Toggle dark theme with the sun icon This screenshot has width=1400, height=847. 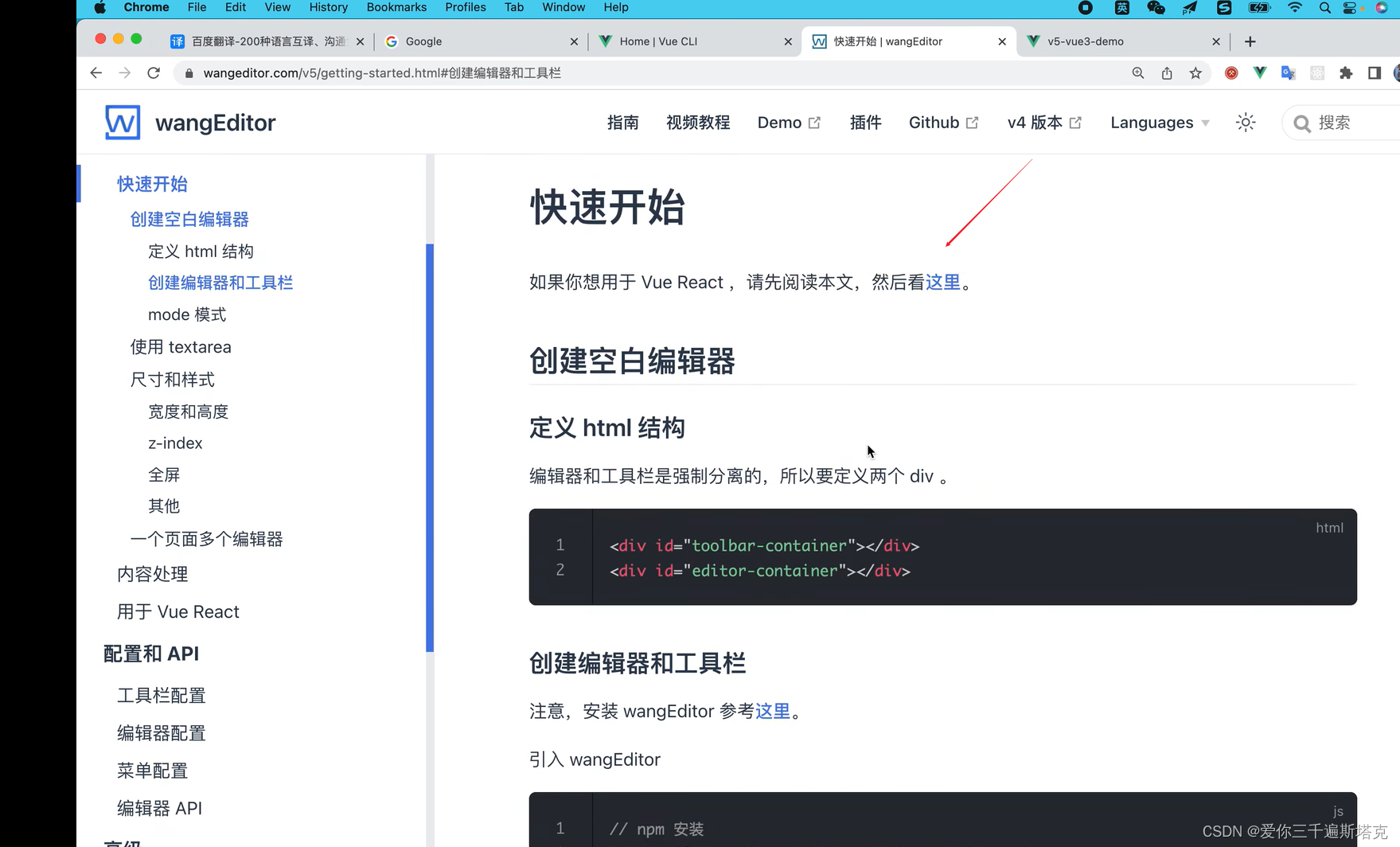[x=1246, y=122]
